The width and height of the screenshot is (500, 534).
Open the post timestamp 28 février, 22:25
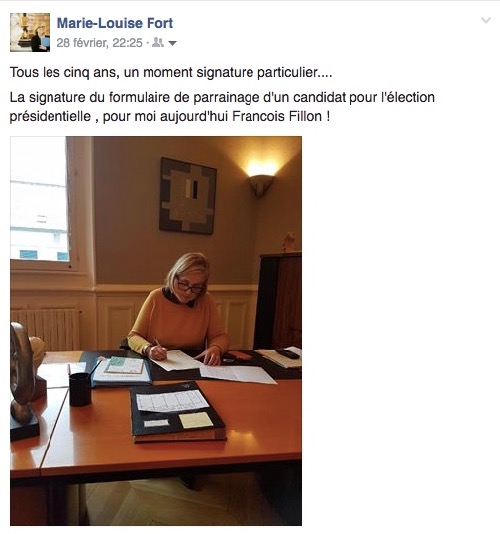[x=99, y=43]
